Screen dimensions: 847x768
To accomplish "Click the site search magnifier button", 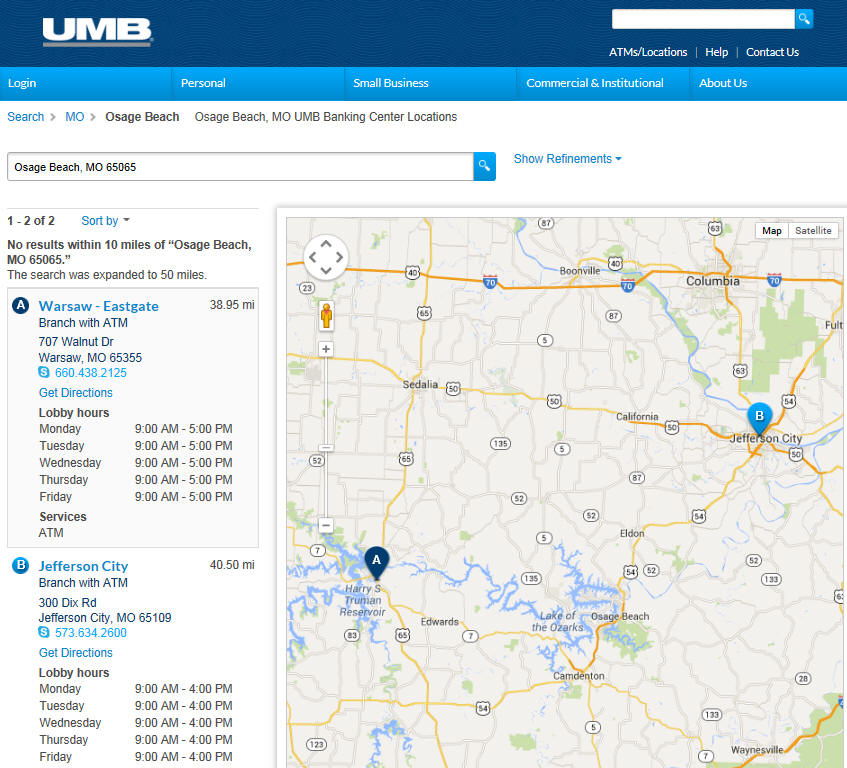I will tap(804, 19).
